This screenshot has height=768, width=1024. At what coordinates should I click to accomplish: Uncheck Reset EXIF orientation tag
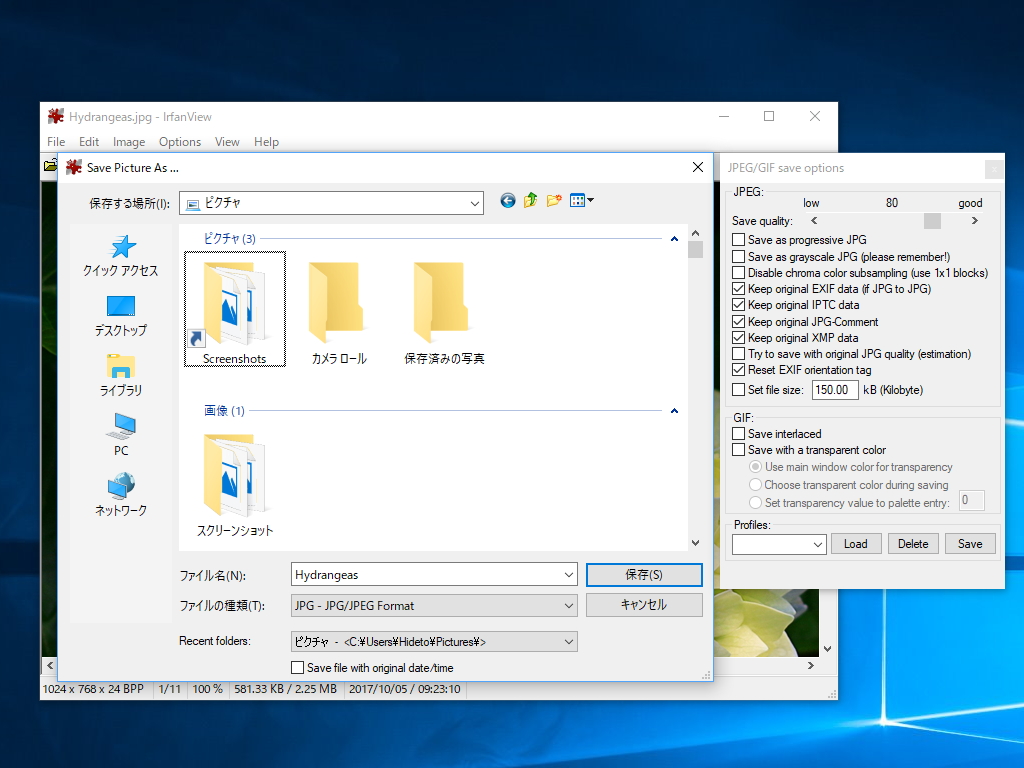click(x=739, y=370)
